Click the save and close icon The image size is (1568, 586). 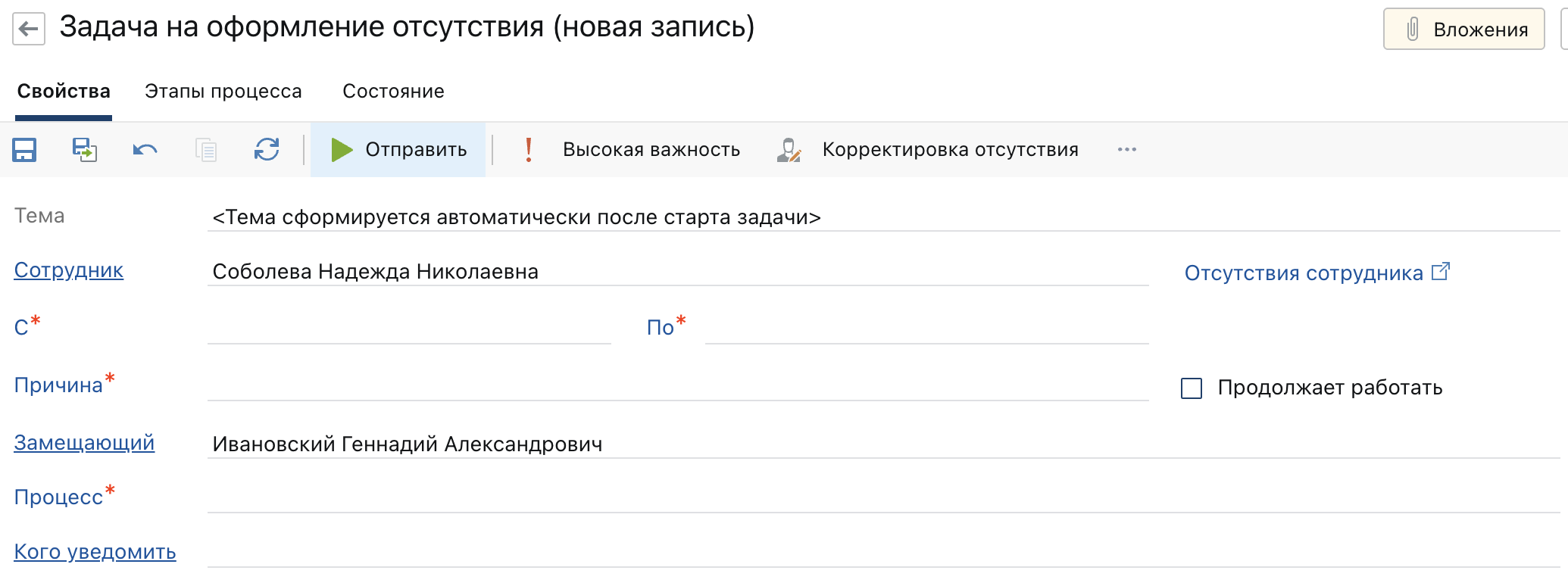click(x=84, y=150)
